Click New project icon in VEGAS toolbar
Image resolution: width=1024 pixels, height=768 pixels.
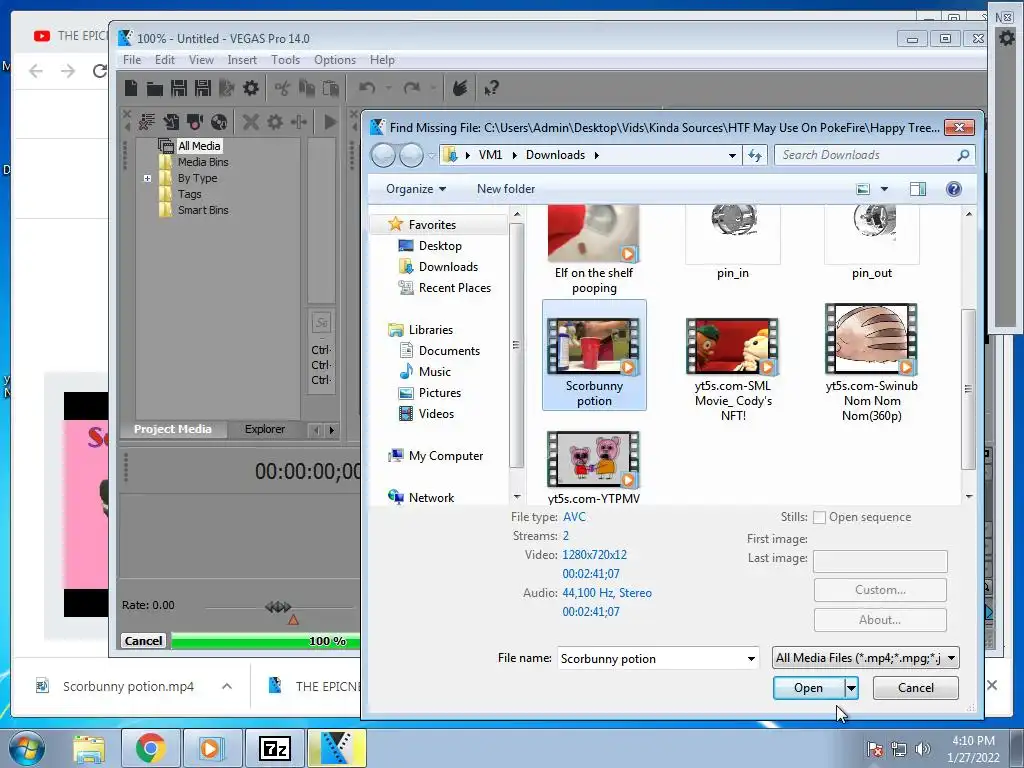(131, 88)
